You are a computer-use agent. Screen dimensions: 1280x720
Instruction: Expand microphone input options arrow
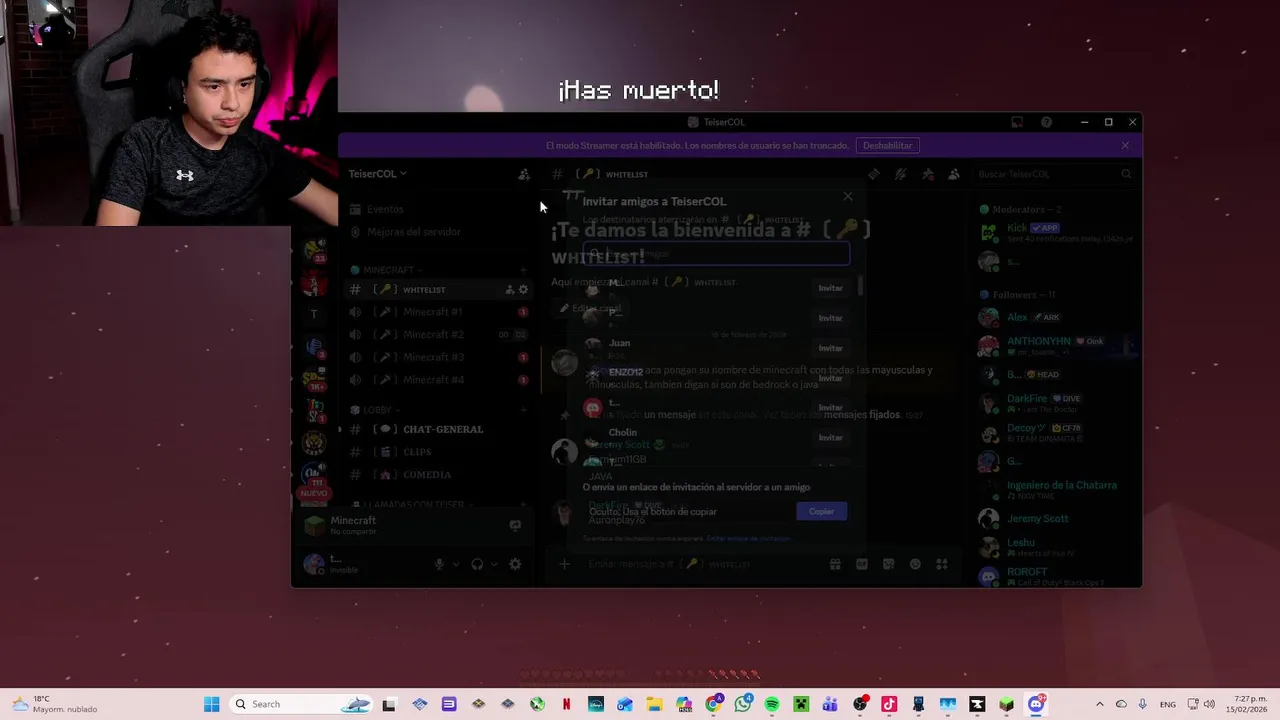tap(456, 565)
